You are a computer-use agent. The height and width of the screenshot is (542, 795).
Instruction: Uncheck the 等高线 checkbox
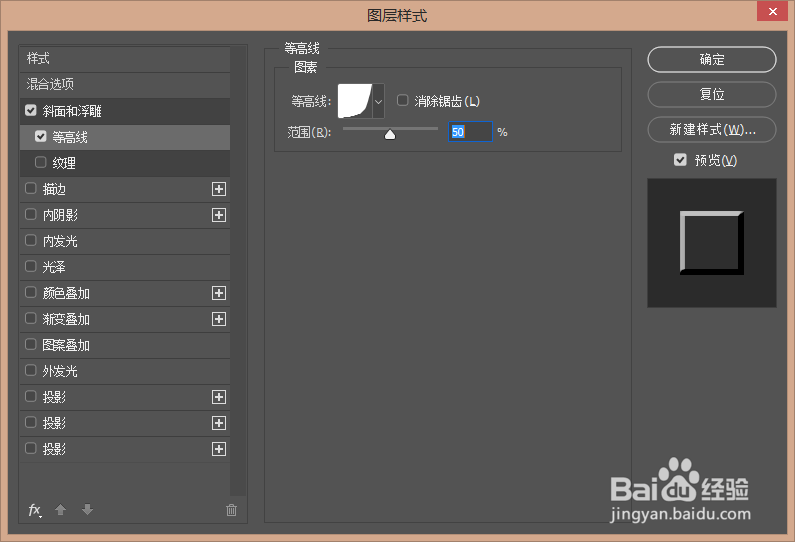tap(41, 136)
